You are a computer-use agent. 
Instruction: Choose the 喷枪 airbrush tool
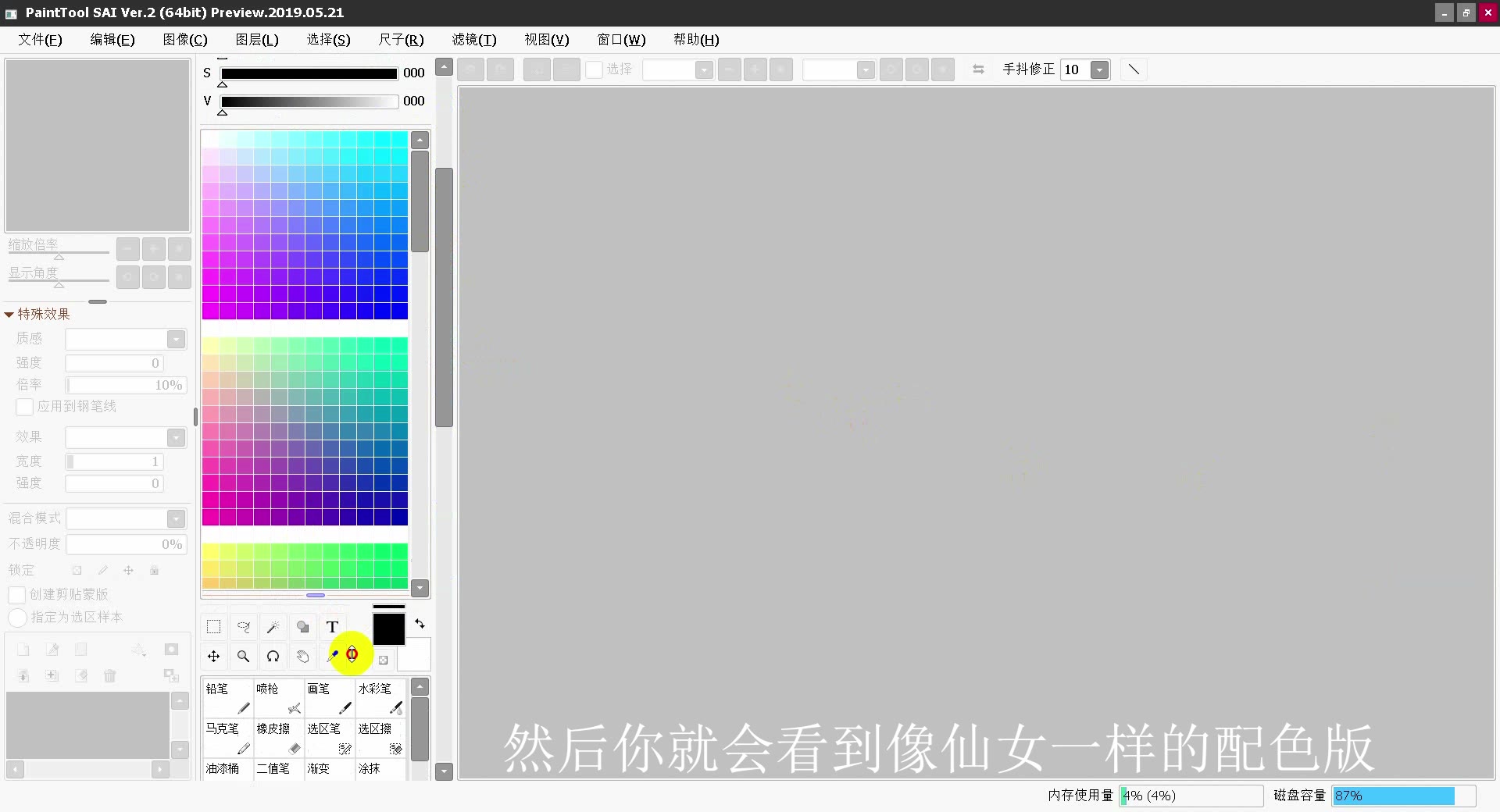(279, 698)
